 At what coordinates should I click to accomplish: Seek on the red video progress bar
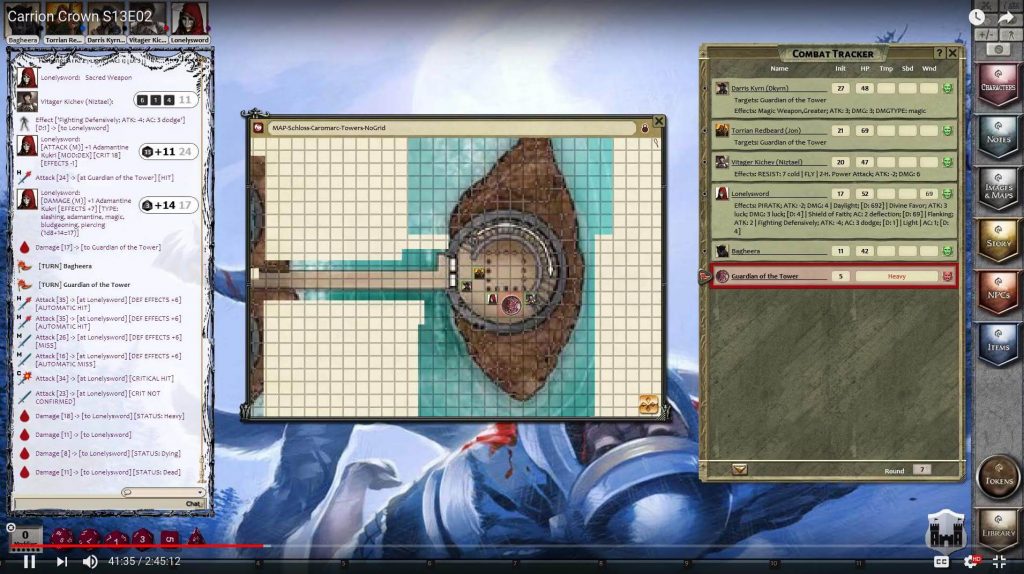pos(137,546)
